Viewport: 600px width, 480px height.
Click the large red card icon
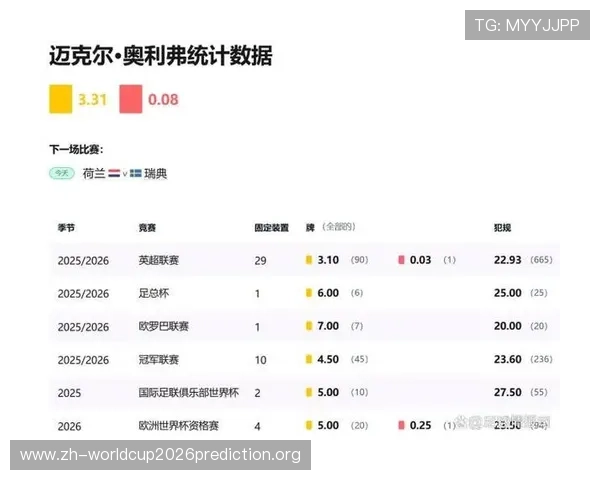coord(130,99)
